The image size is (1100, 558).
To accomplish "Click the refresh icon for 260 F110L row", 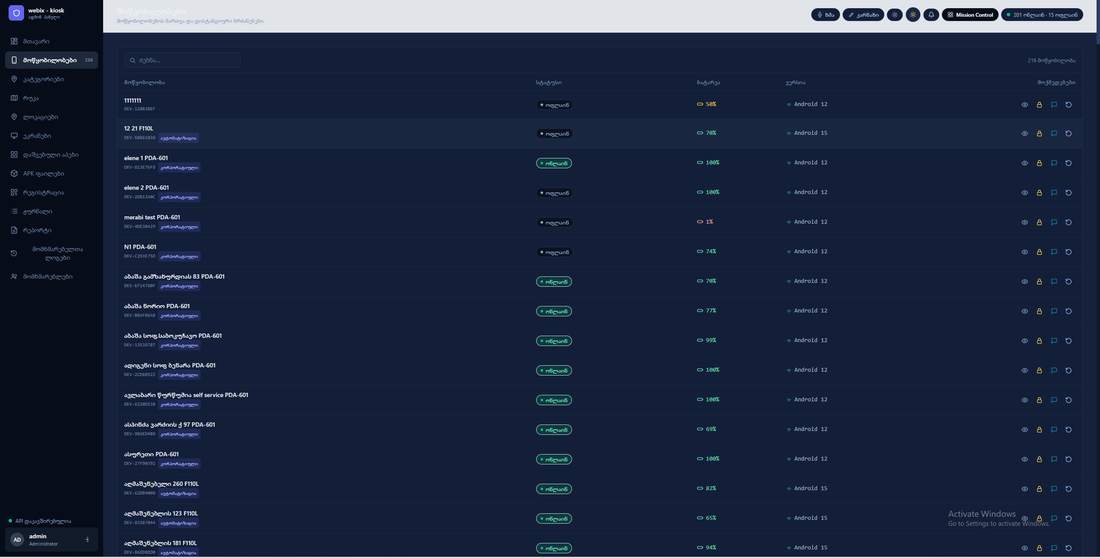I will click(x=1068, y=489).
